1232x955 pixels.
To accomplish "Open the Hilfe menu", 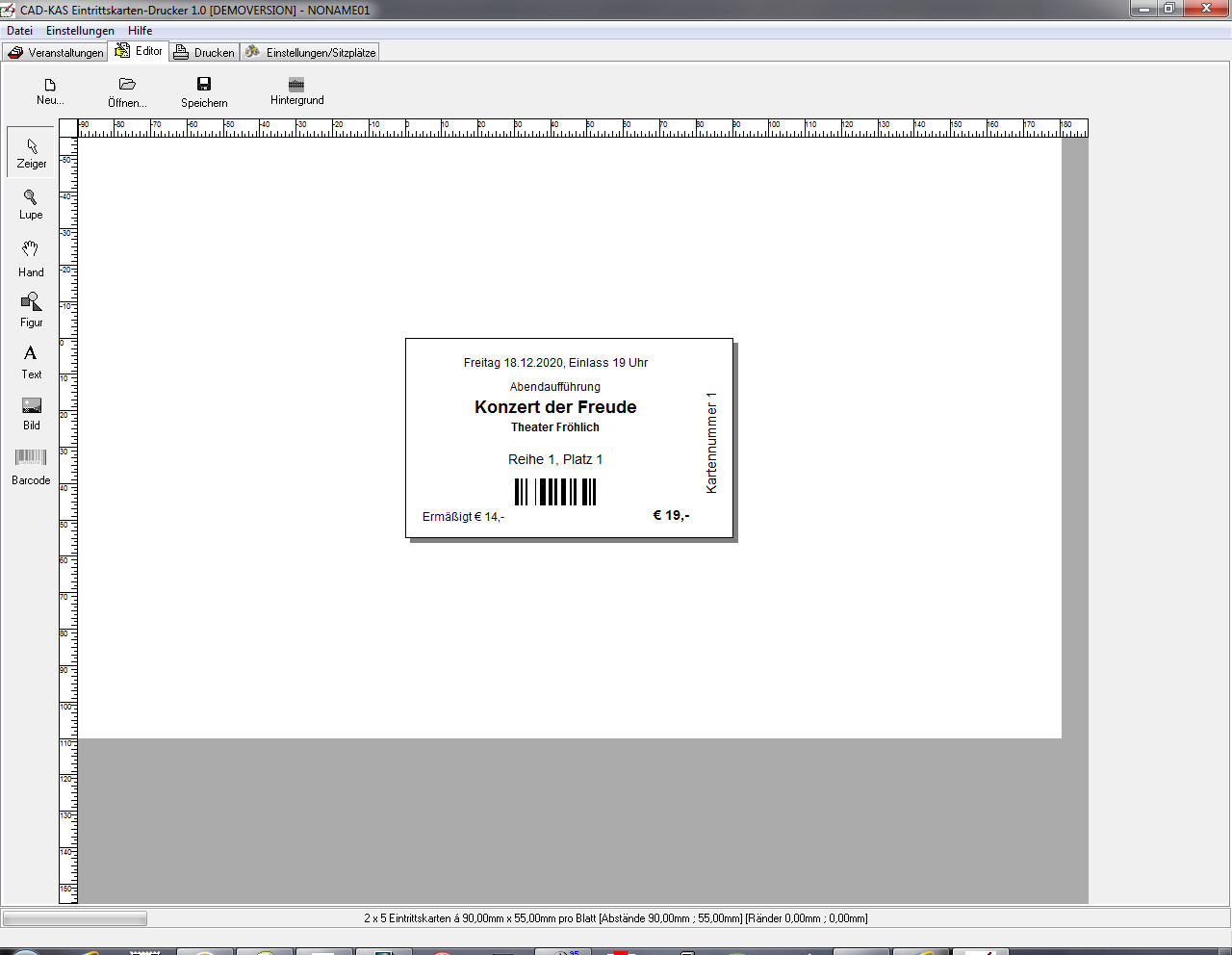I will [140, 31].
